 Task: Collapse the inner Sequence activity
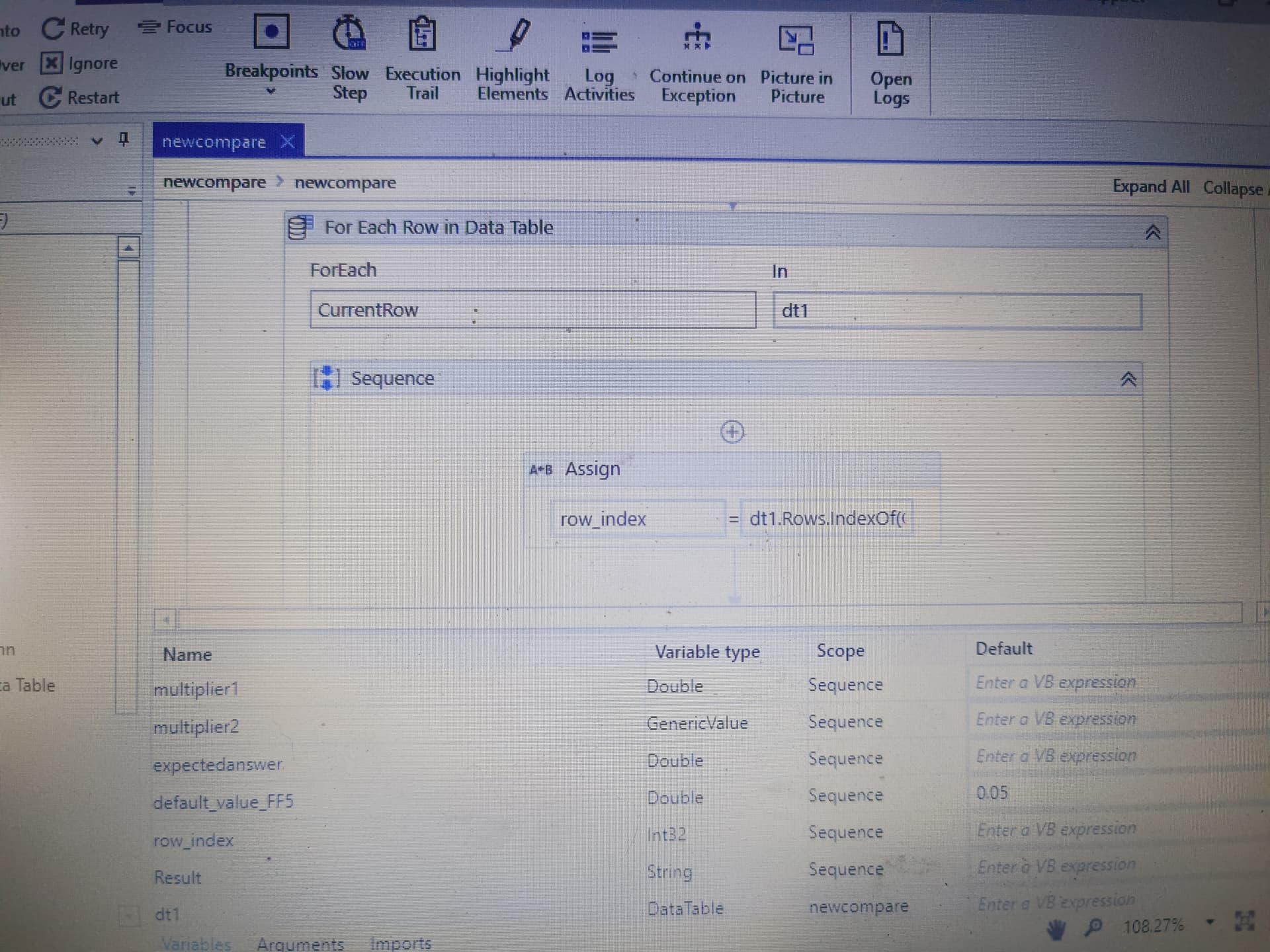point(1128,379)
